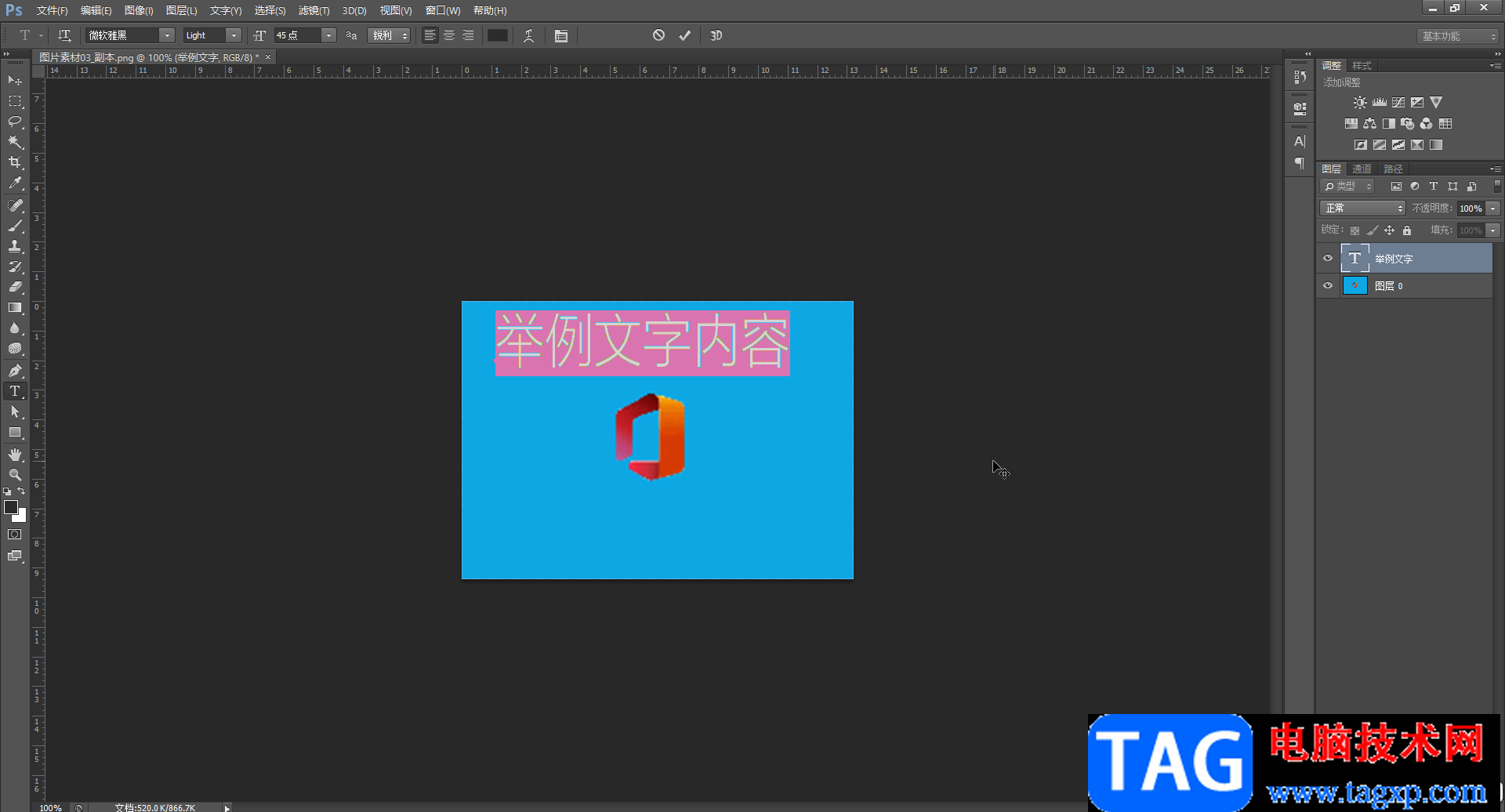Click the background color swatch
Screen dimensions: 1505x812
tap(22, 517)
